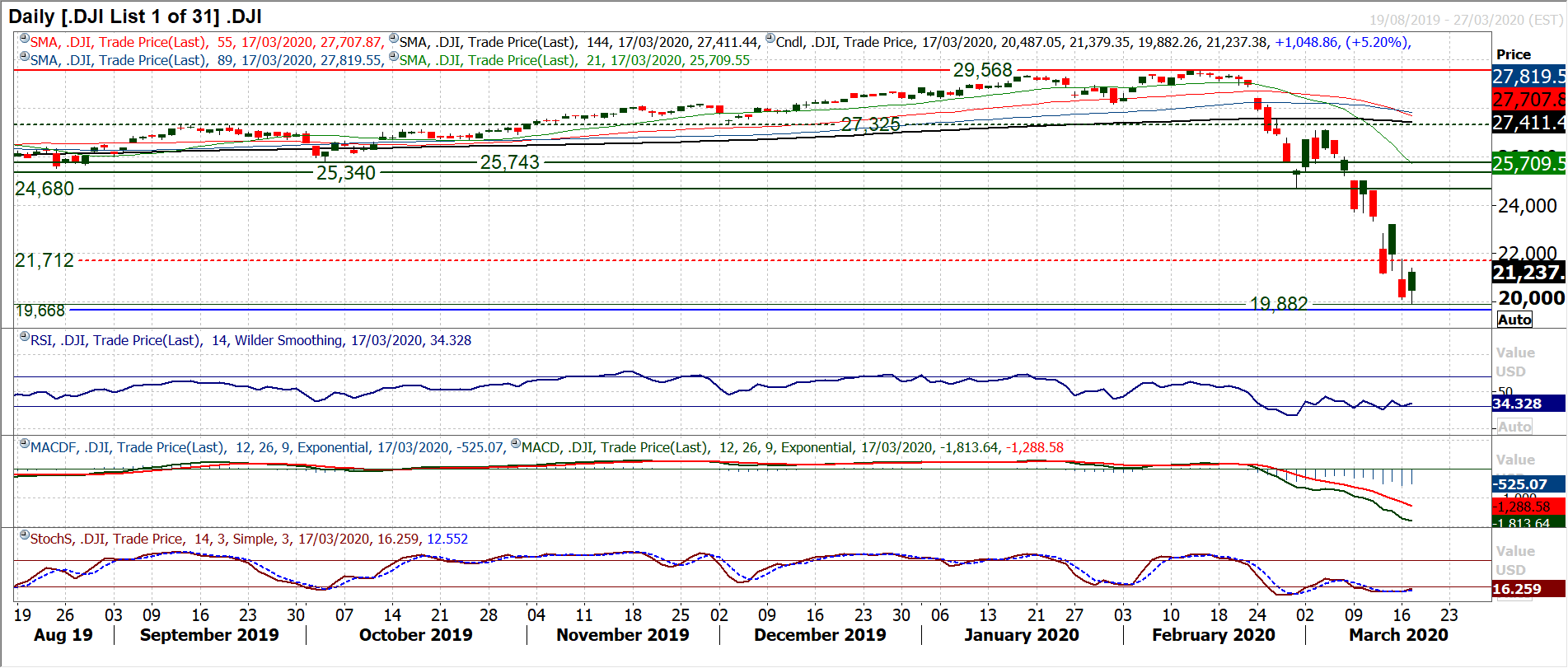The width and height of the screenshot is (1568, 668).
Task: Click the black 27,411.4 price tag
Action: (1528, 123)
